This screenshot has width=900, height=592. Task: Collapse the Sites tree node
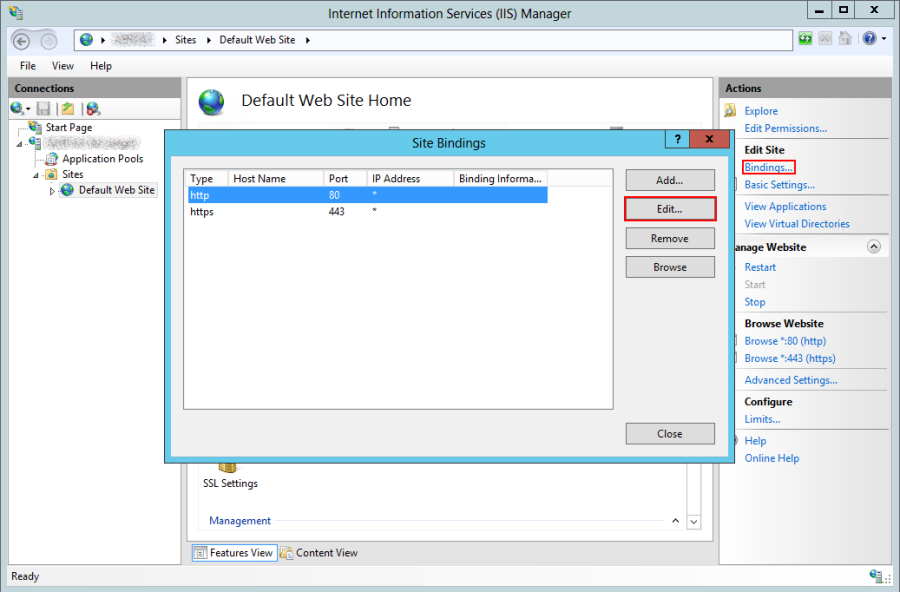36,175
